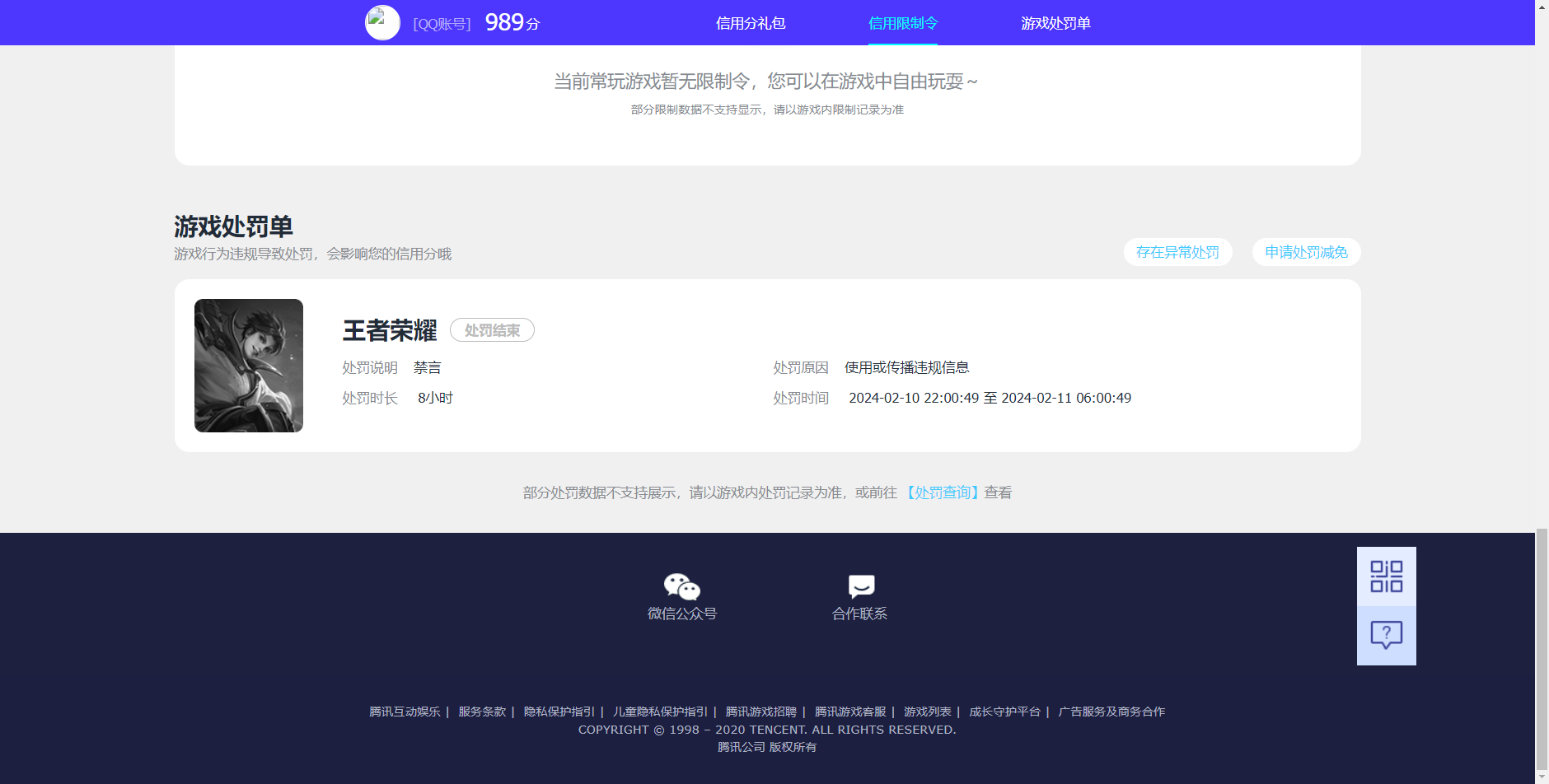1549x784 pixels.
Task: Open the 儿童隐私保护指引 footer link
Action: click(660, 712)
